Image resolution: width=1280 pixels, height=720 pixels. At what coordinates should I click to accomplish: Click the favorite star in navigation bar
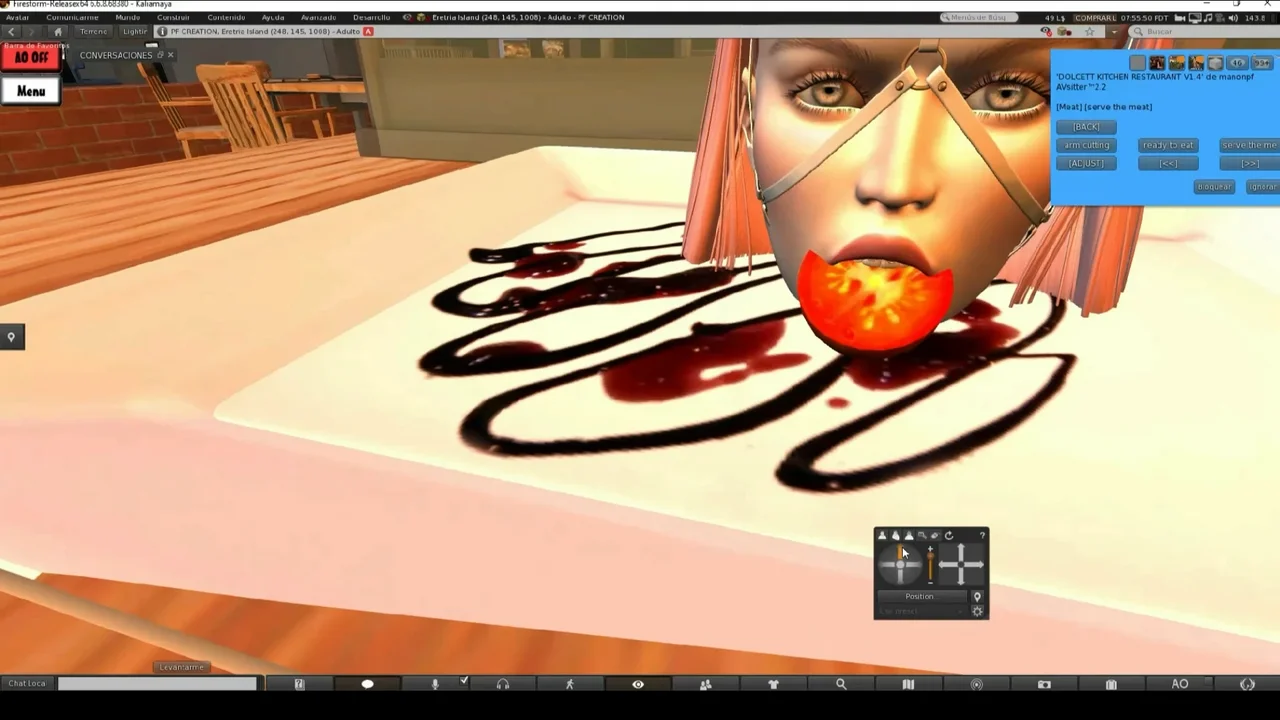pyautogui.click(x=1089, y=32)
